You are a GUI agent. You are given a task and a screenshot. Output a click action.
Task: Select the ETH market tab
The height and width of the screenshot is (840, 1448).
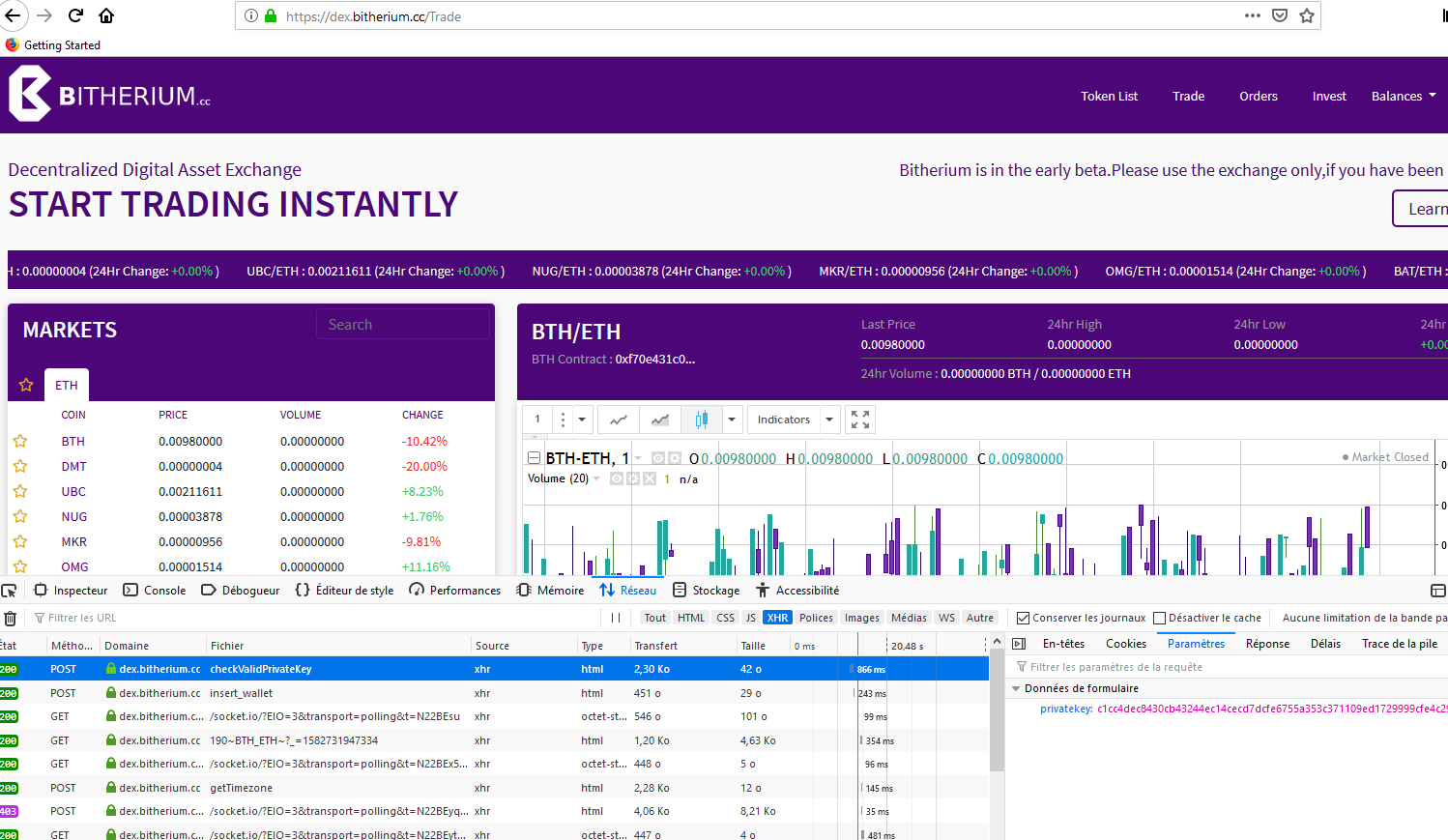coord(67,385)
